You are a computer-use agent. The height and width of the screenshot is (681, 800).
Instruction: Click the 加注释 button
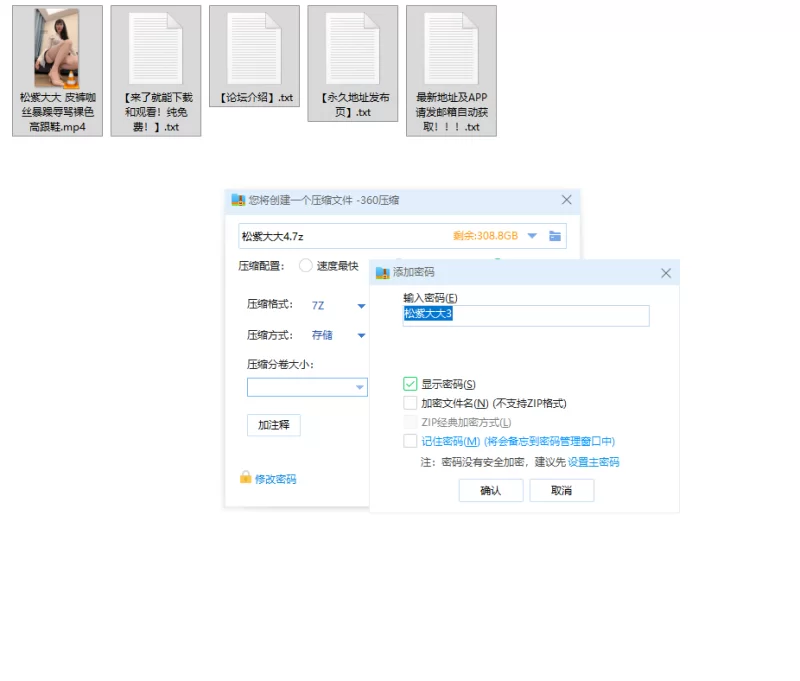(x=274, y=425)
